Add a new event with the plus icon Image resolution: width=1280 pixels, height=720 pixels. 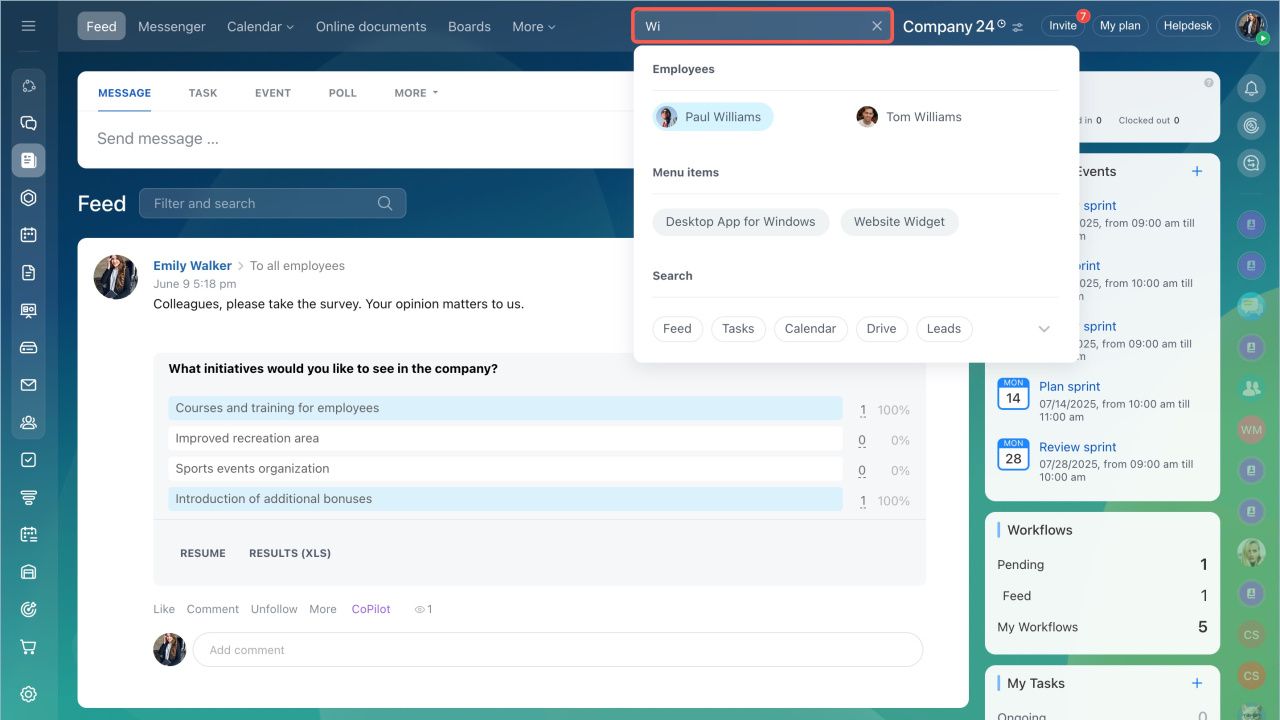pos(1197,171)
